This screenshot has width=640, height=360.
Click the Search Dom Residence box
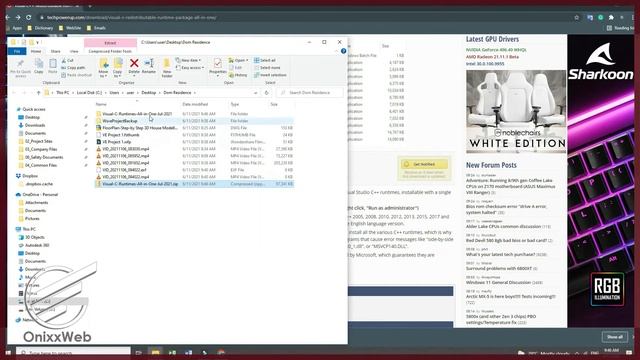pyautogui.click(x=310, y=93)
